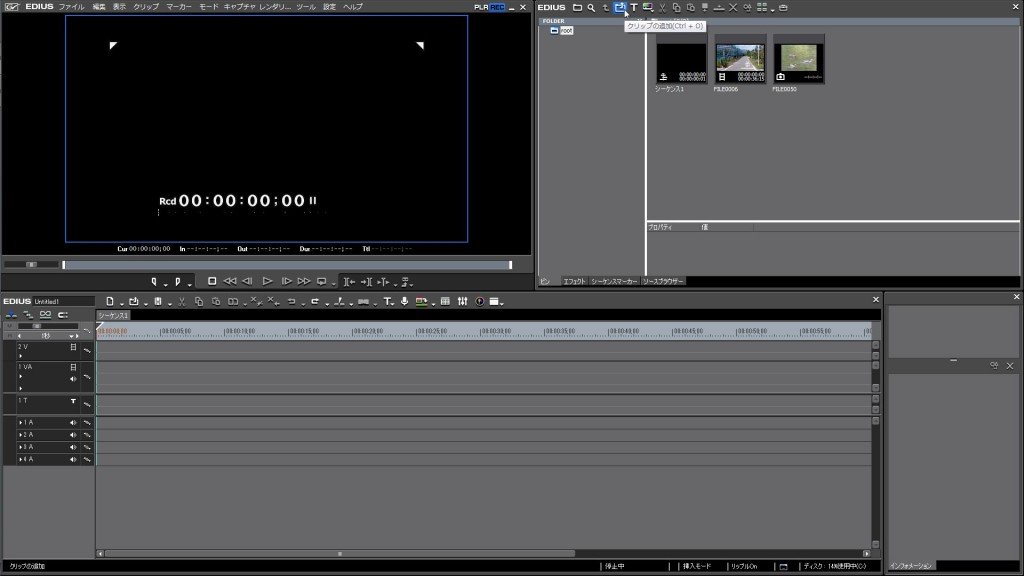The image size is (1024, 576).
Task: Go up one folder level in bin
Action: point(605,8)
